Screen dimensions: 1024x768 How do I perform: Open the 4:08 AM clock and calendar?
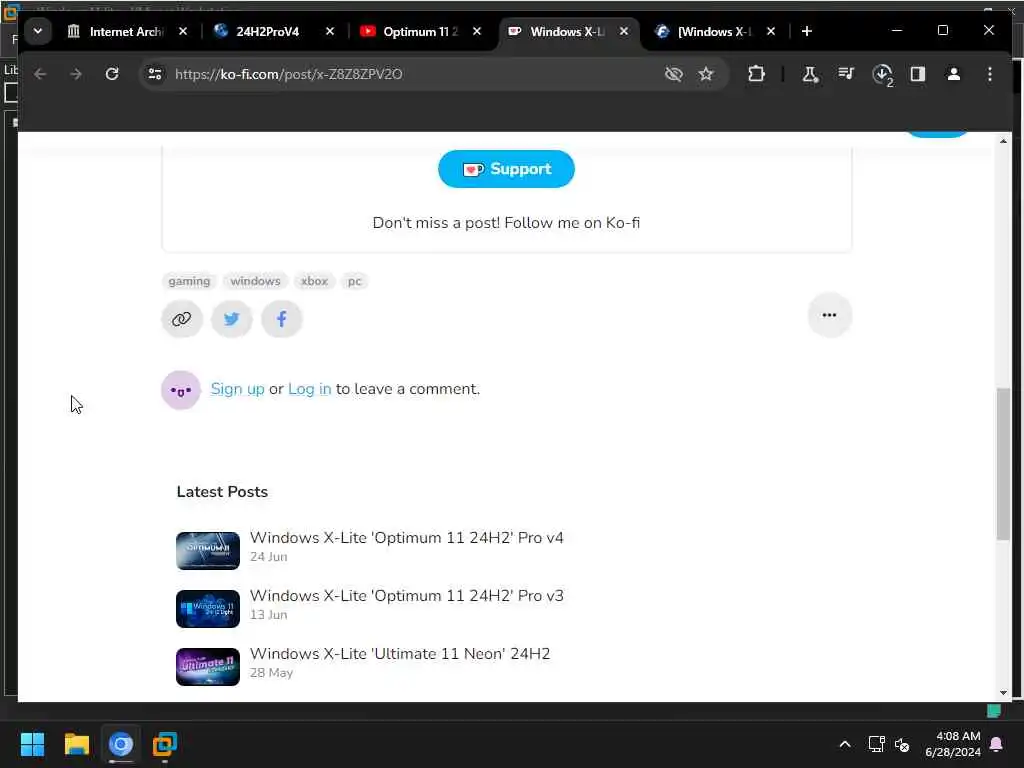pyautogui.click(x=953, y=744)
